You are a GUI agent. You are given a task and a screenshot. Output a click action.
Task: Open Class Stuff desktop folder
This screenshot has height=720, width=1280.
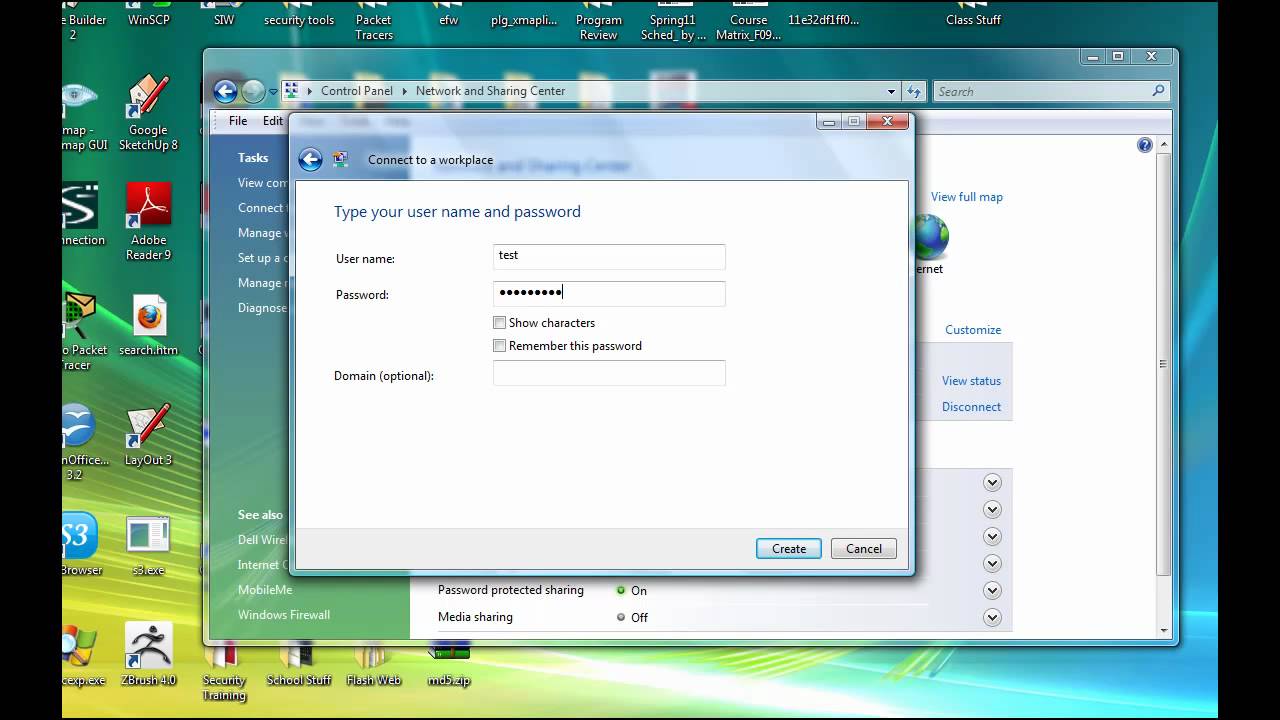[973, 14]
